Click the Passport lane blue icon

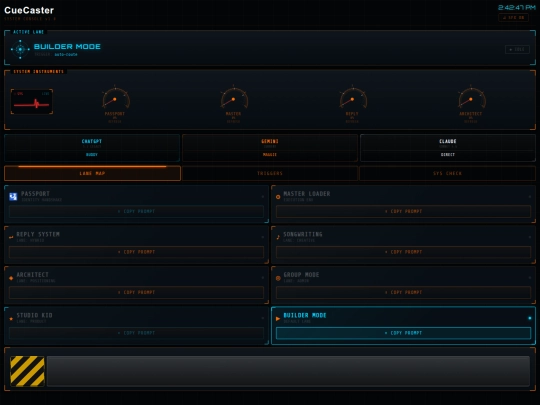[13, 197]
